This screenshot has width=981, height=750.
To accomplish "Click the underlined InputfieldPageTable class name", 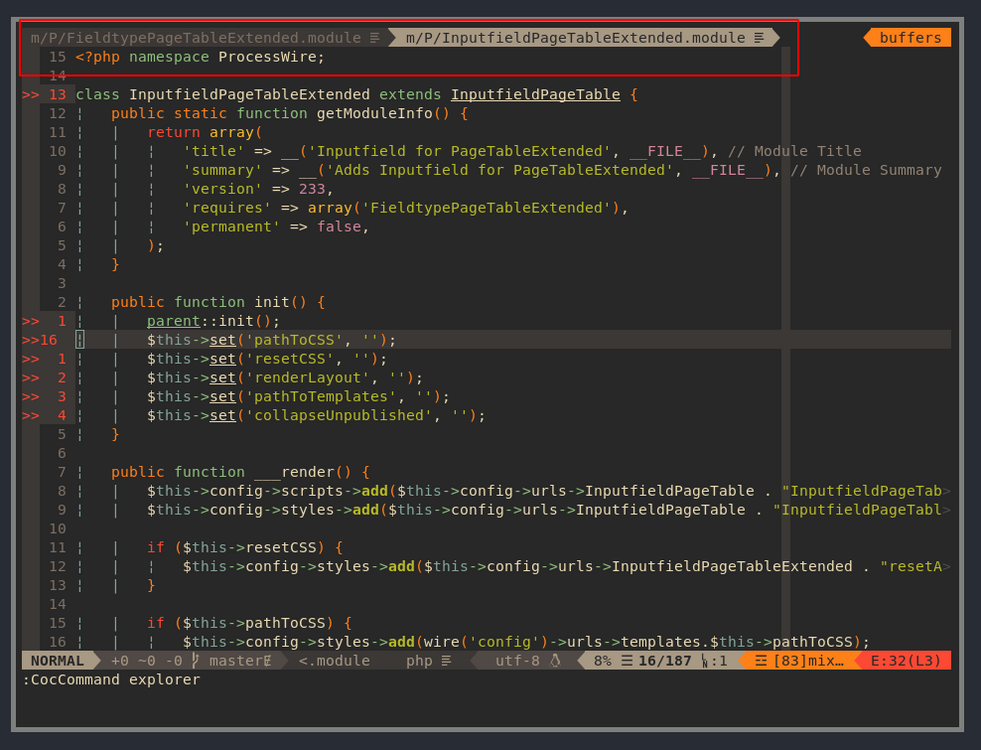I will click(535, 95).
